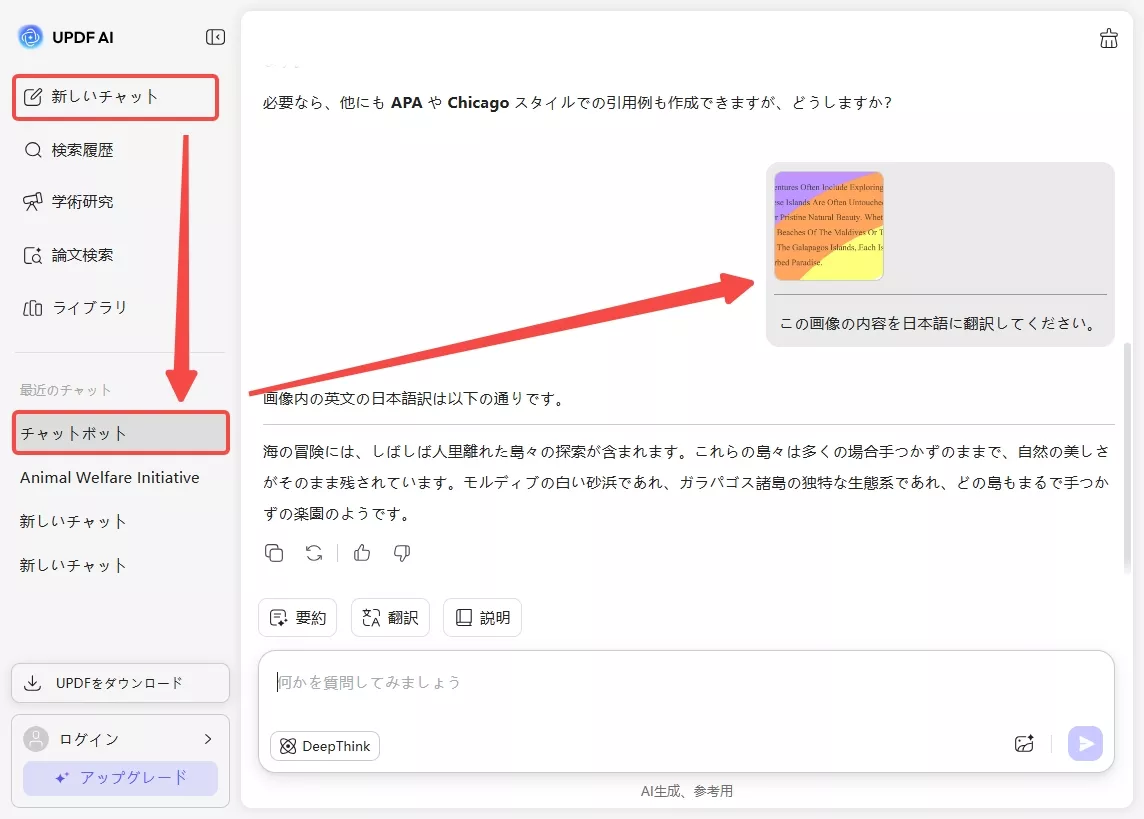Regenerate the AI response

pos(314,553)
